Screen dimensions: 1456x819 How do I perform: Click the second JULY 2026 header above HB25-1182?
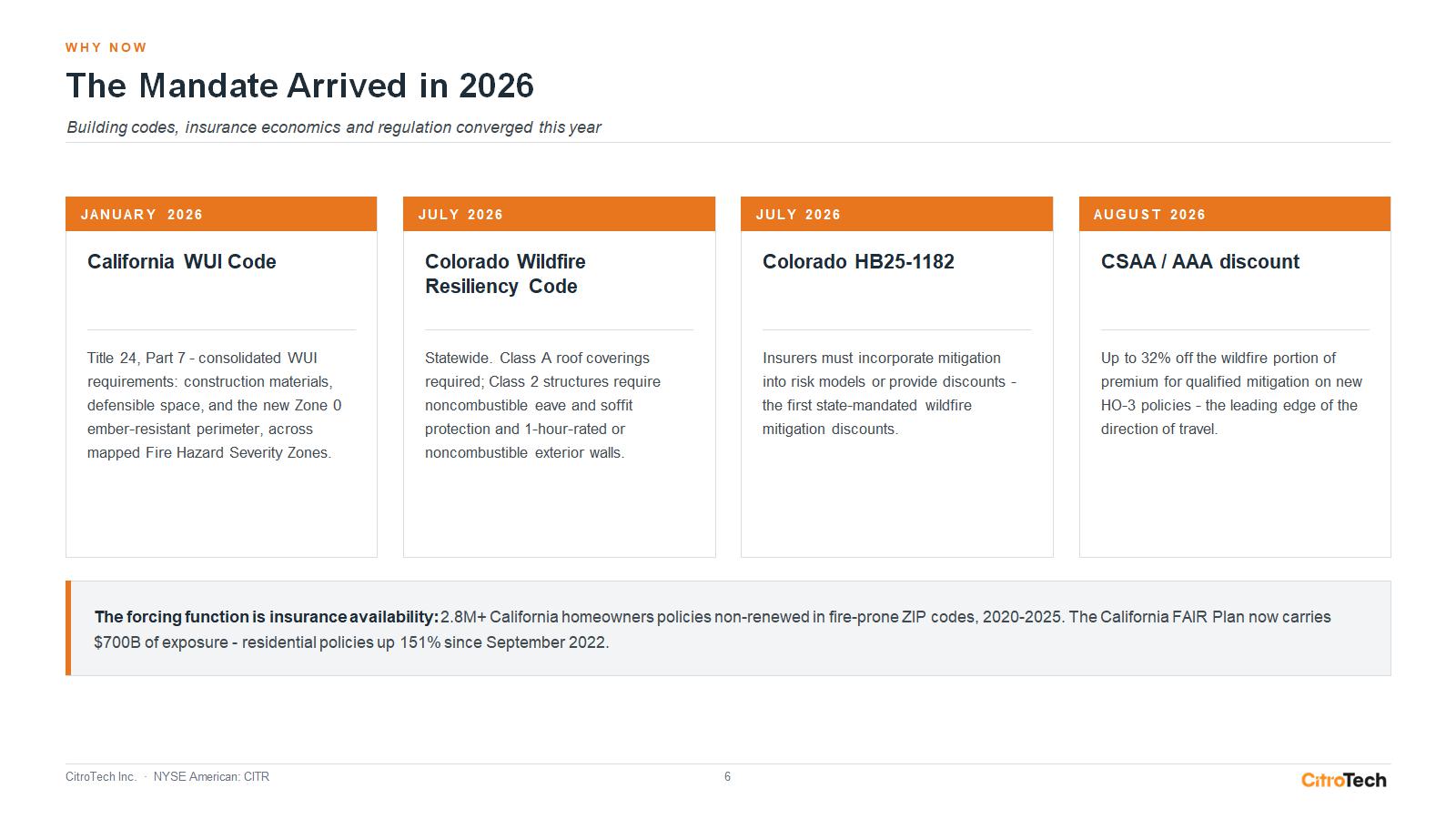click(897, 214)
